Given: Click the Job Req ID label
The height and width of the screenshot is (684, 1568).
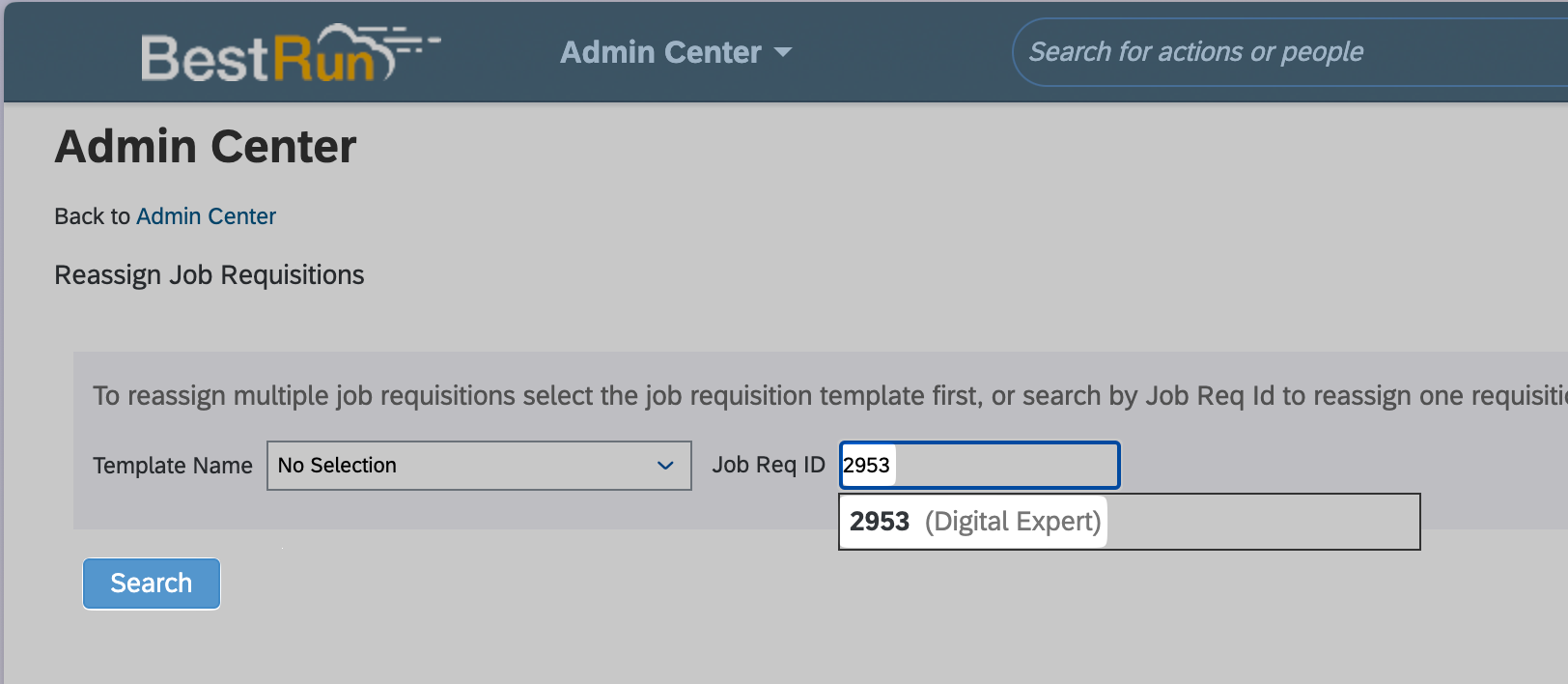Looking at the screenshot, I should (x=768, y=465).
